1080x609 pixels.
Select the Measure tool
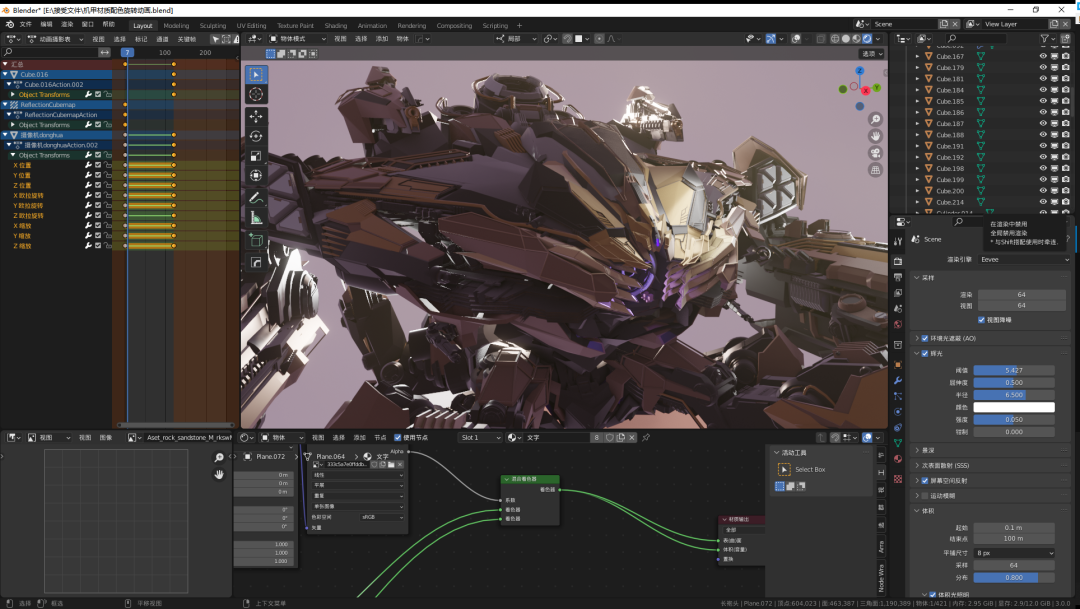(x=256, y=218)
